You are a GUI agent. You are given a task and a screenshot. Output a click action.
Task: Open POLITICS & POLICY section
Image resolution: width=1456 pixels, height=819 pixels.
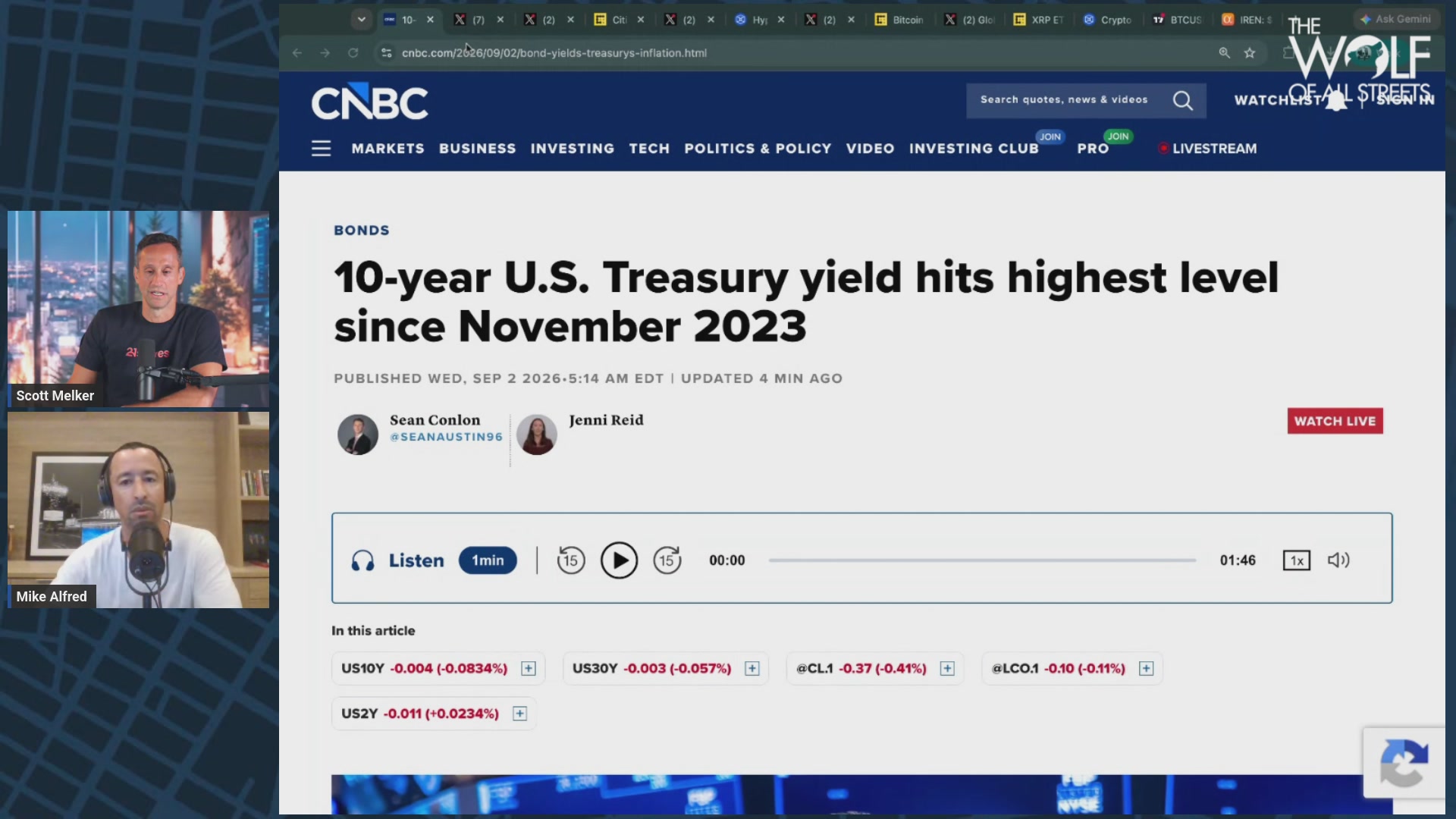(x=758, y=149)
